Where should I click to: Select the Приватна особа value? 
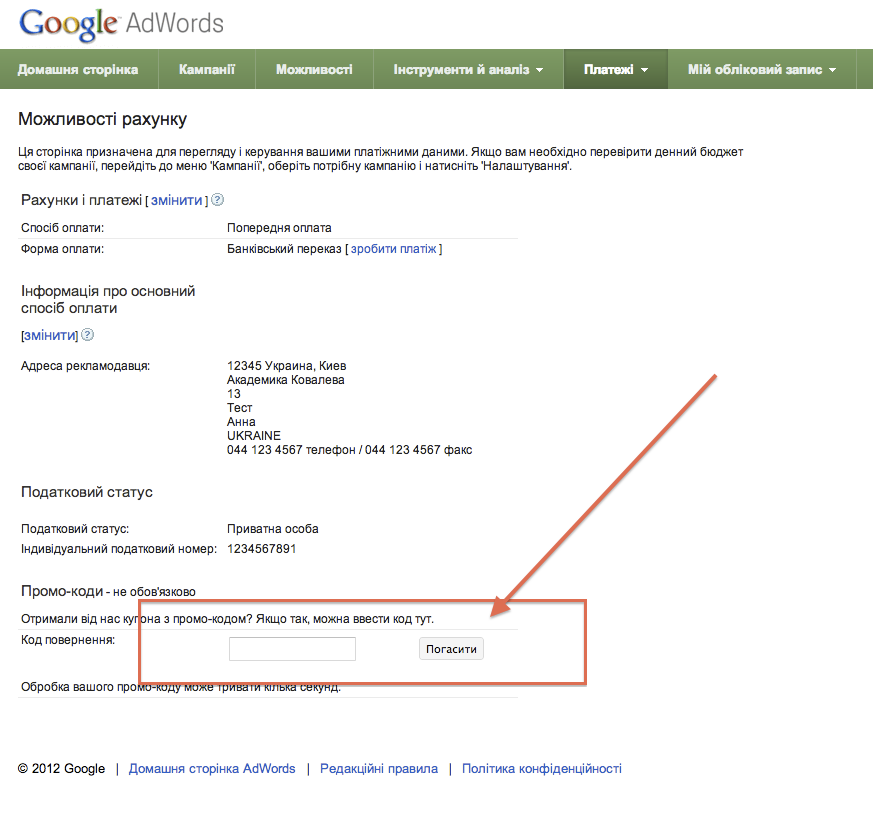[x=273, y=529]
